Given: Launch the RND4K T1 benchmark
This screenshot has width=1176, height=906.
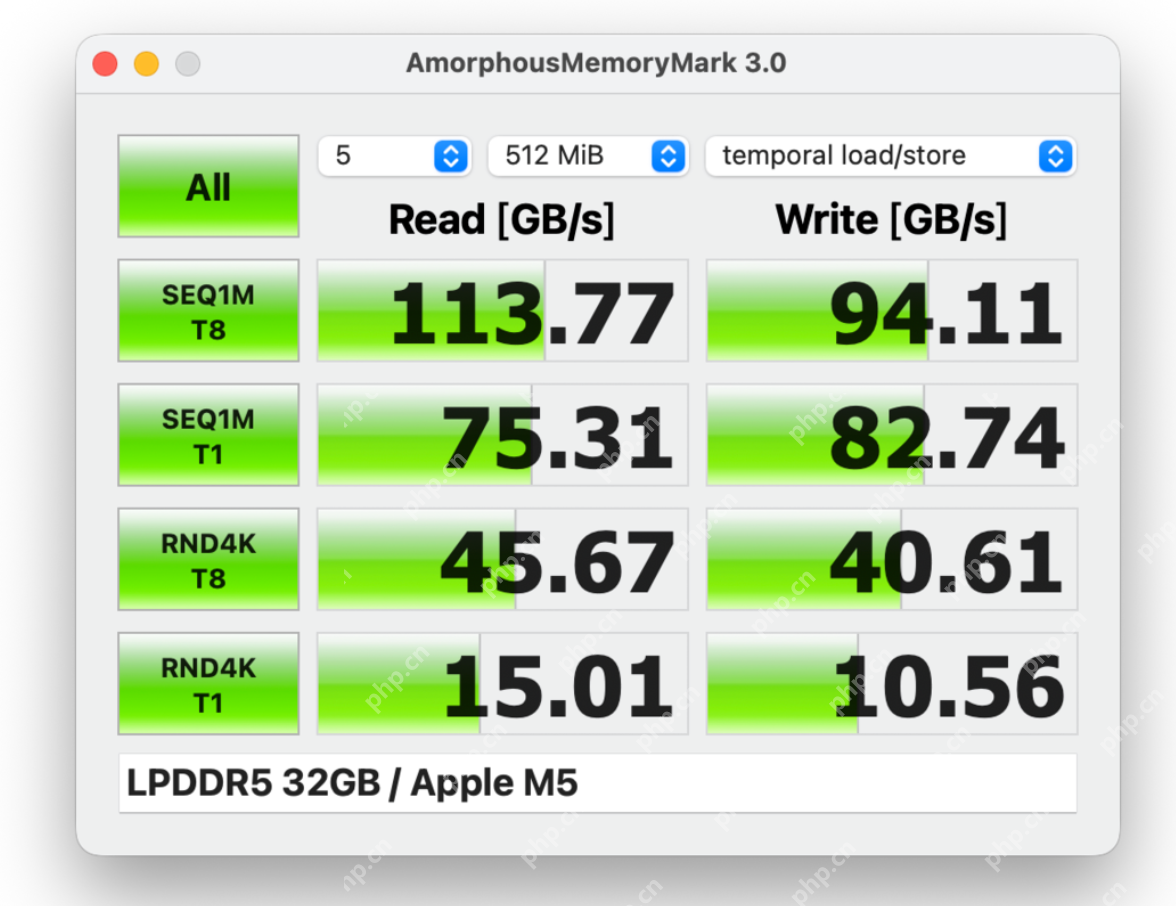Looking at the screenshot, I should pos(208,684).
